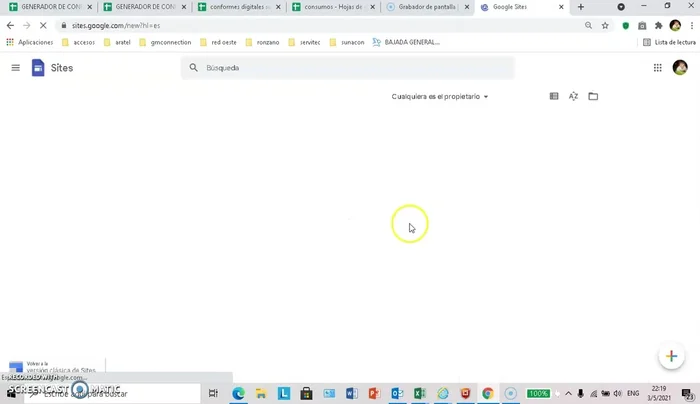Open the sunacon bookmark folder
This screenshot has width=700, height=404.
click(x=347, y=42)
